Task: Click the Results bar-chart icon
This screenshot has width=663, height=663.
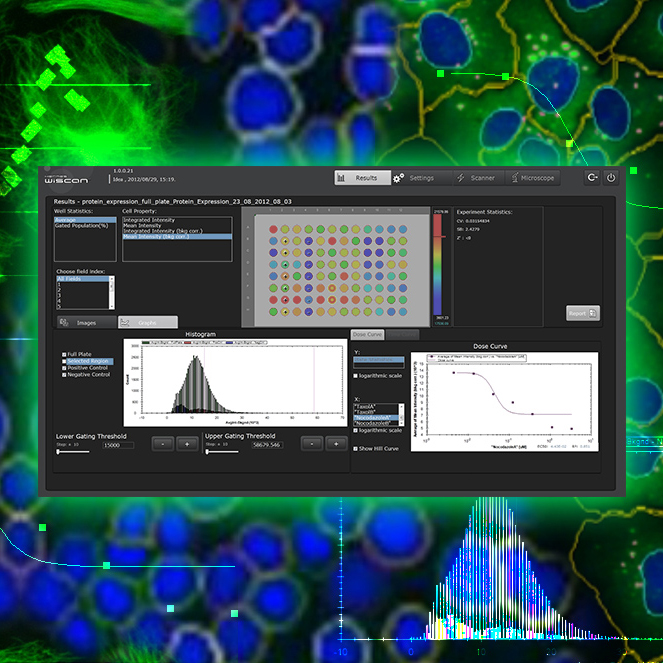Action: tap(341, 178)
